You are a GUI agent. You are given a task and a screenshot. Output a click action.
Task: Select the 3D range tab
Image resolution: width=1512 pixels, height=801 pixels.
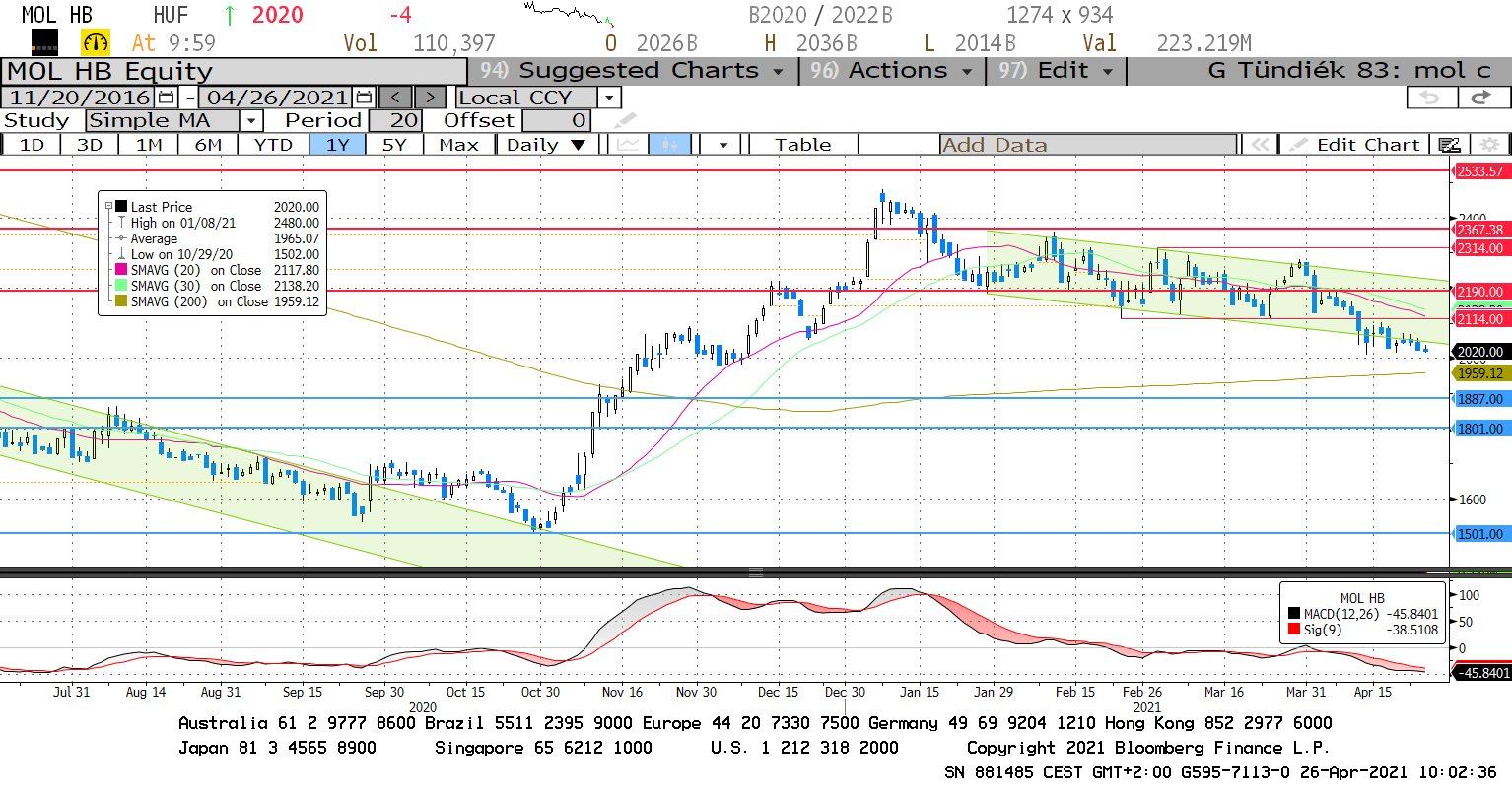(x=90, y=145)
